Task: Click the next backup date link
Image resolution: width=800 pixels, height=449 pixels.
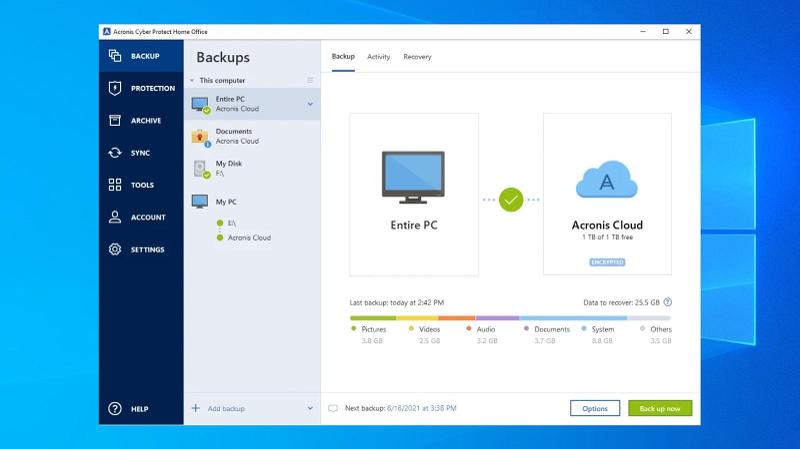Action: (421, 408)
